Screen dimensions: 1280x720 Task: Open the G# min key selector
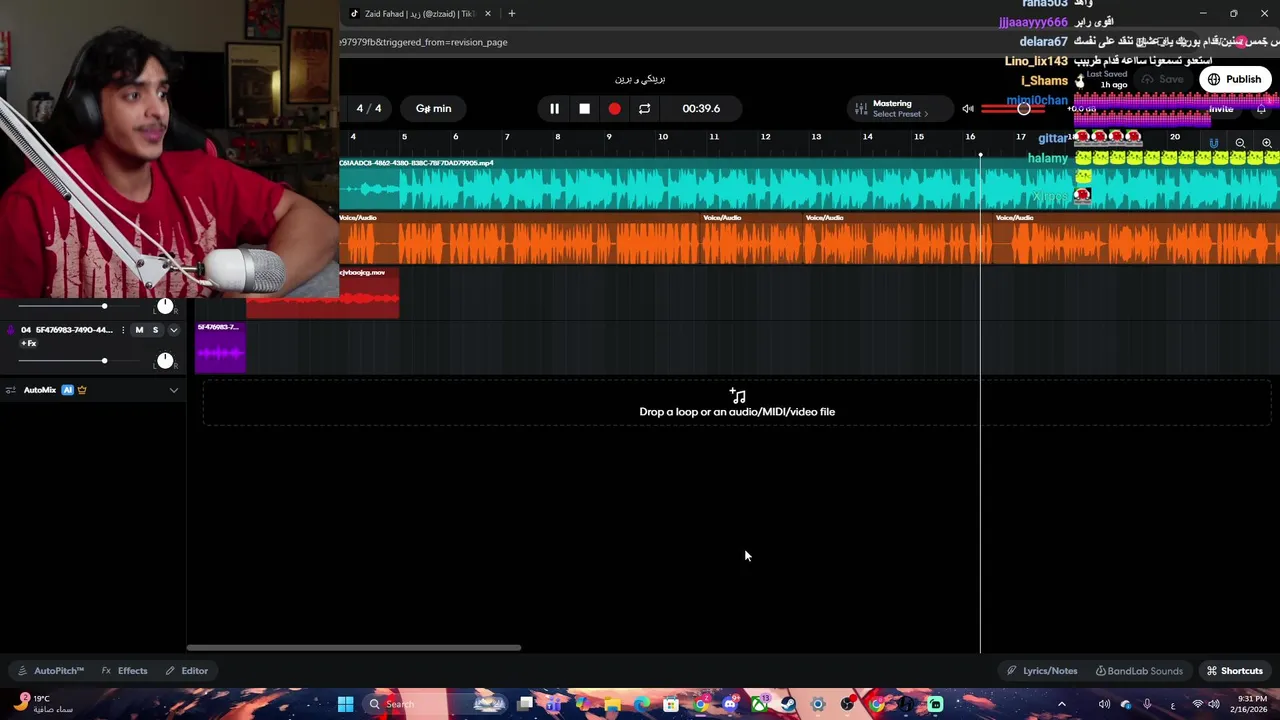(433, 108)
